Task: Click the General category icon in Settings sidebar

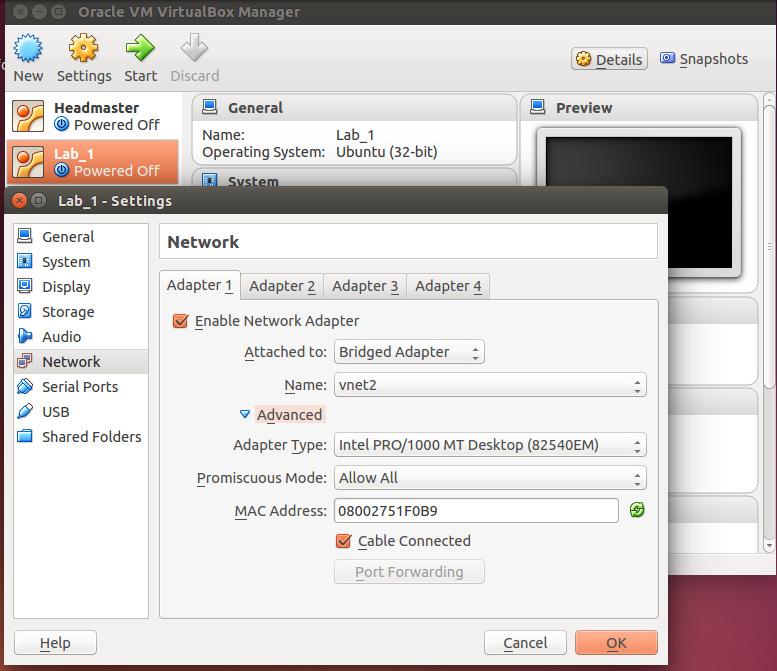Action: [25, 236]
